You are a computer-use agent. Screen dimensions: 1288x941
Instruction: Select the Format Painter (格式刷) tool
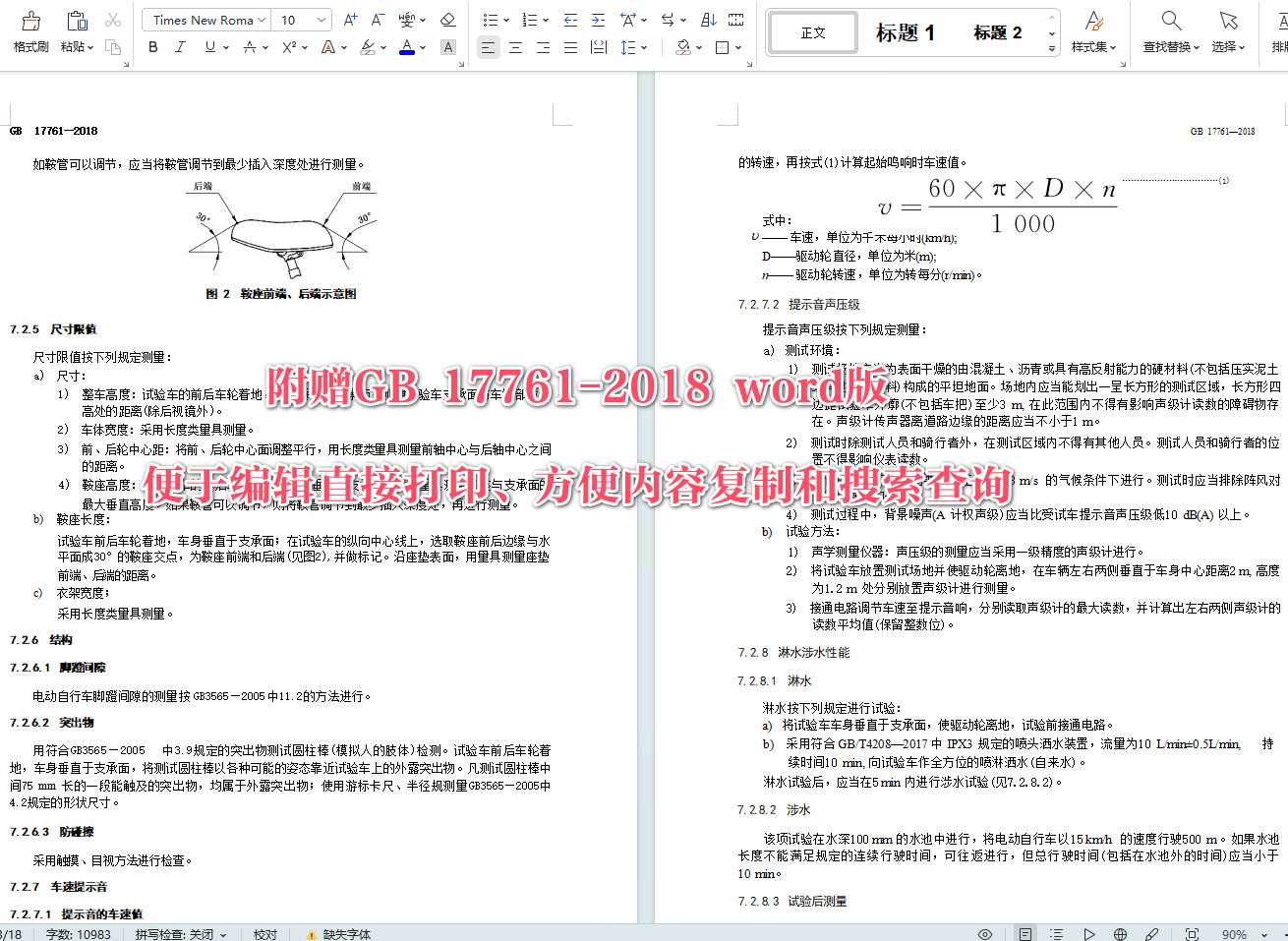pos(29,29)
